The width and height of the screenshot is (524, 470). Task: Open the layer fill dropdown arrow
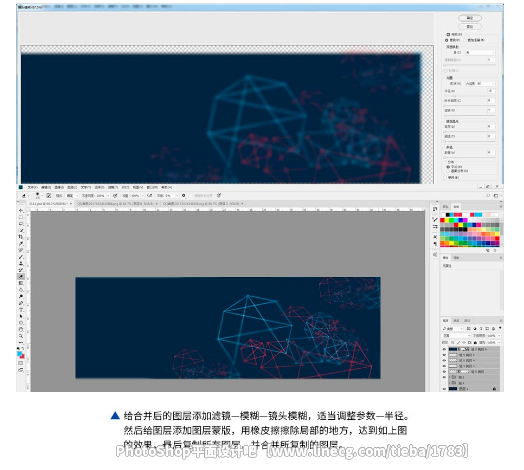coord(499,343)
